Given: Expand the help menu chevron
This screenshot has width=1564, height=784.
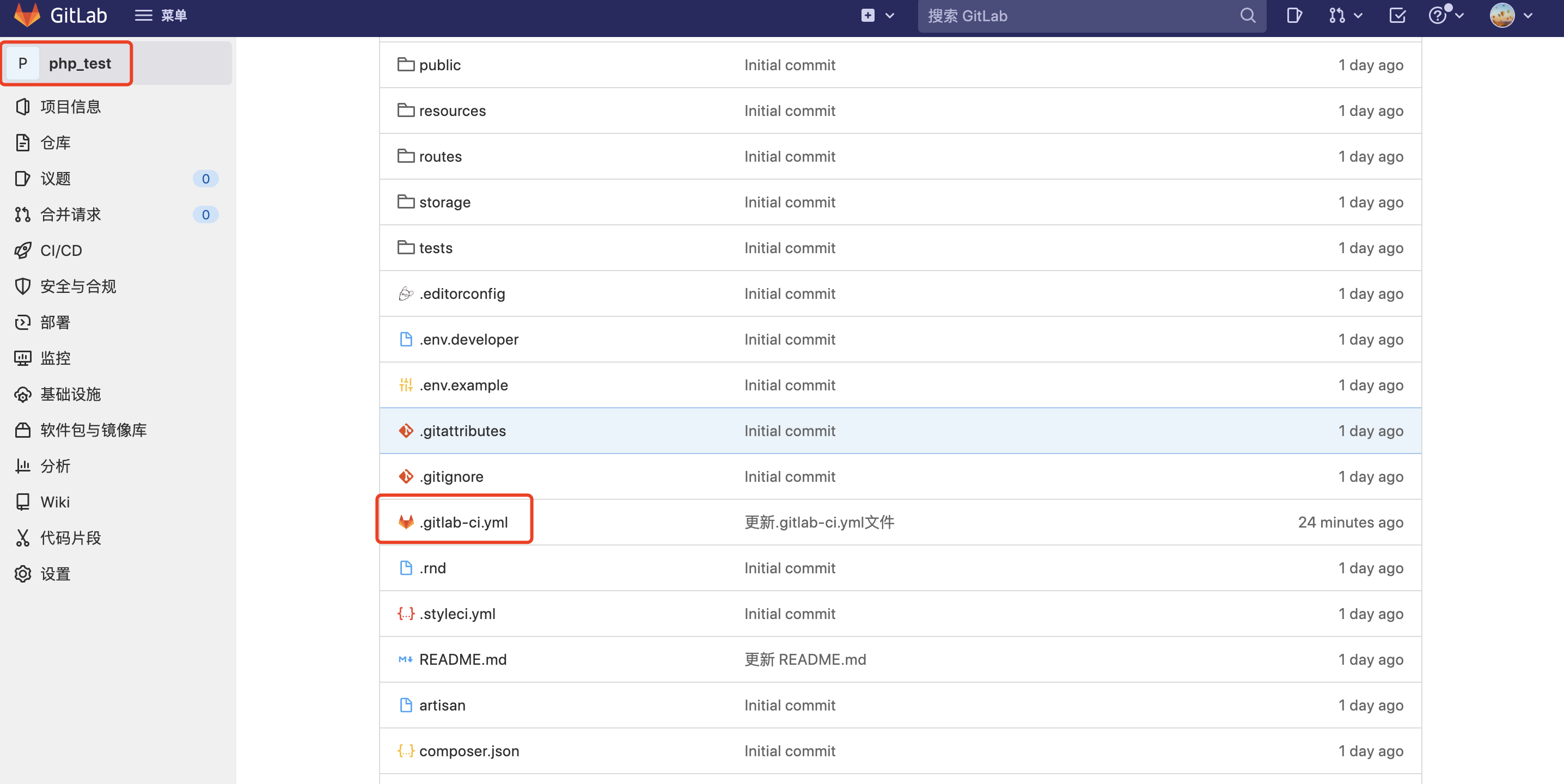Looking at the screenshot, I should (1459, 15).
